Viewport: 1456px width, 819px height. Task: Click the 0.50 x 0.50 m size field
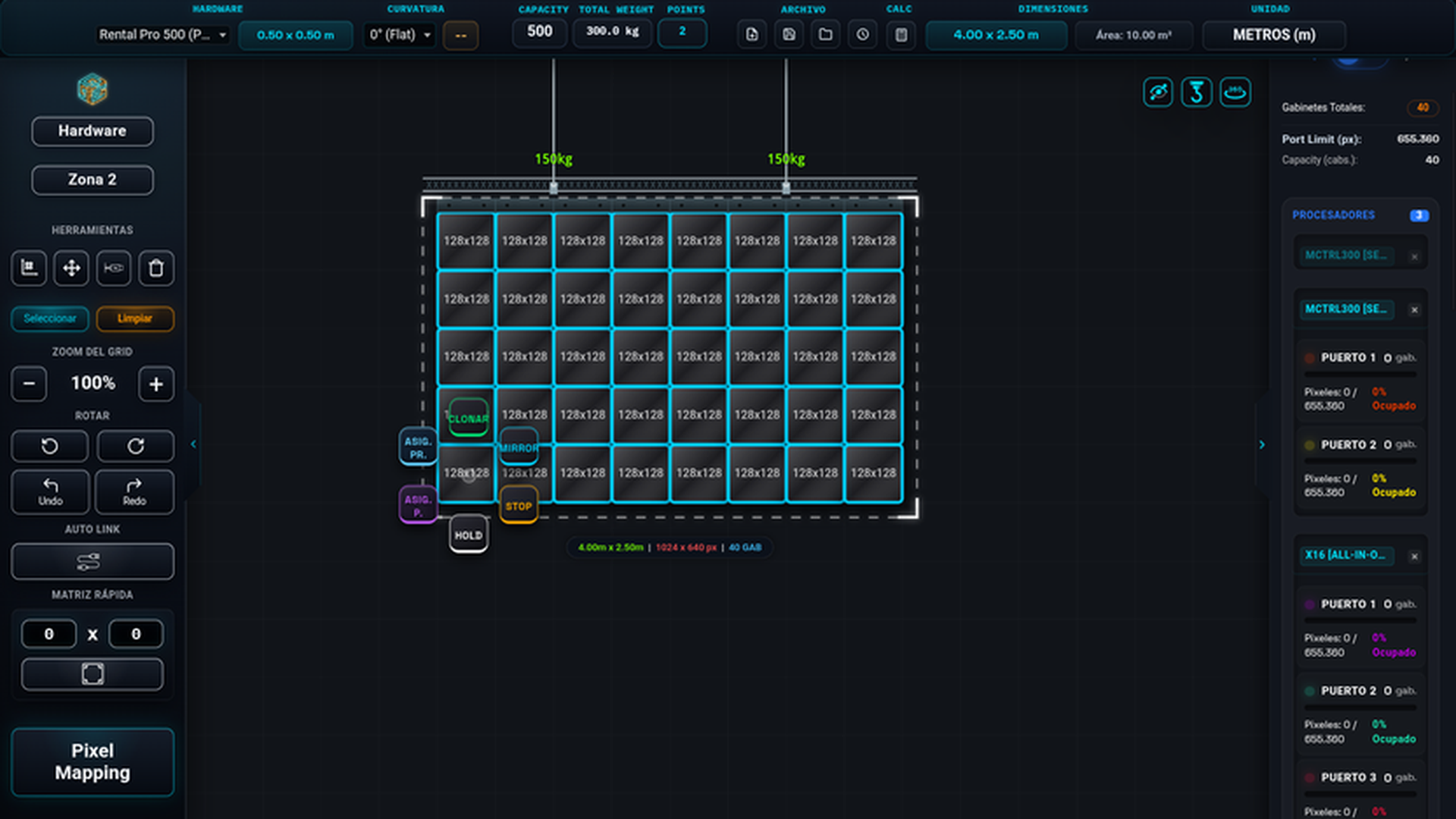296,35
